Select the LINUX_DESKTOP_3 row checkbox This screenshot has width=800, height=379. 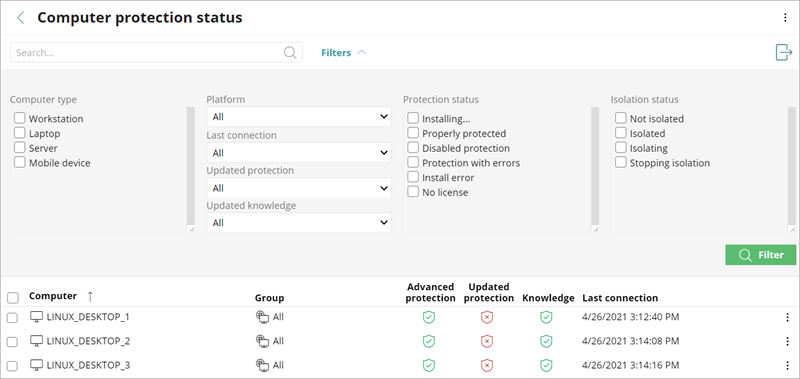point(12,366)
